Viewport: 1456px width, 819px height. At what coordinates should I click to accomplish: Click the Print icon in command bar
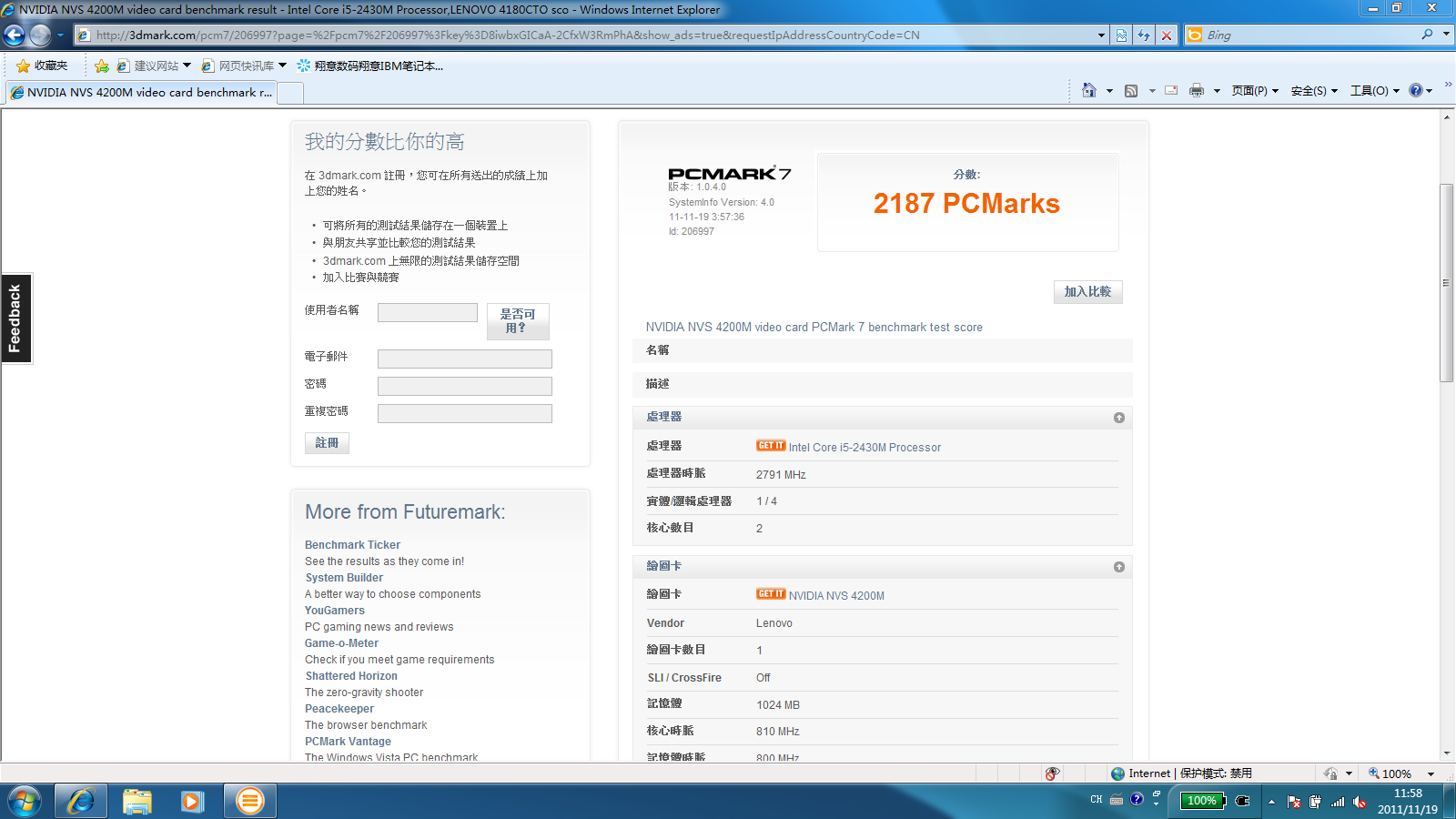pos(1197,90)
